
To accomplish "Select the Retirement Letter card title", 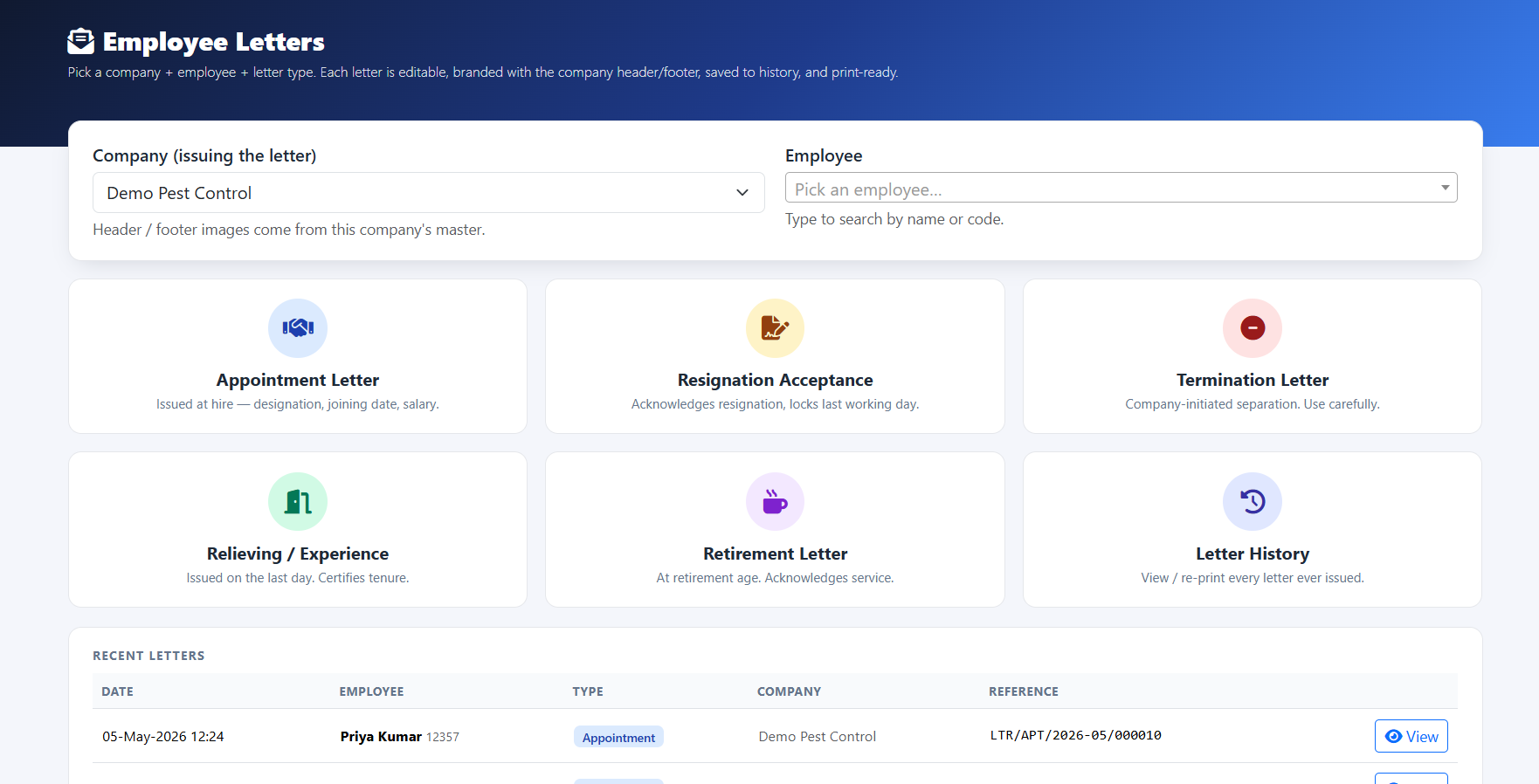I will [775, 554].
